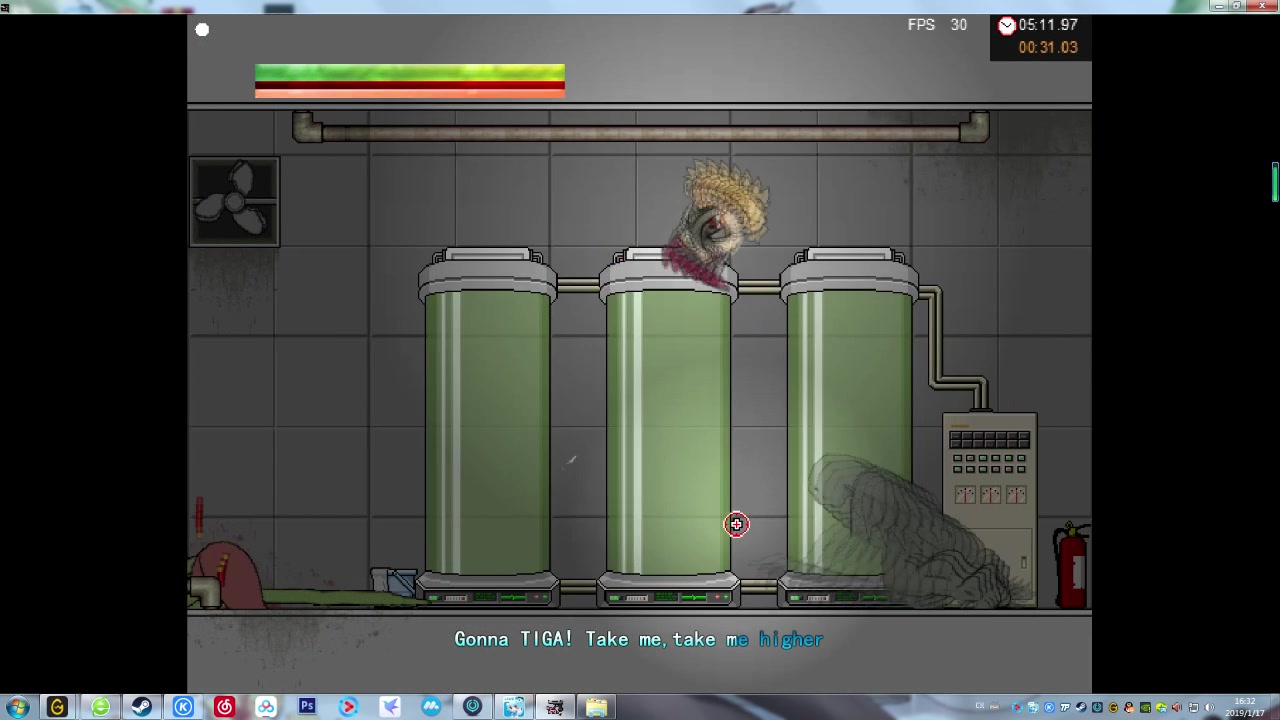This screenshot has width=1280, height=720.
Task: Open NetEase Cloud Music in taskbar
Action: point(224,707)
